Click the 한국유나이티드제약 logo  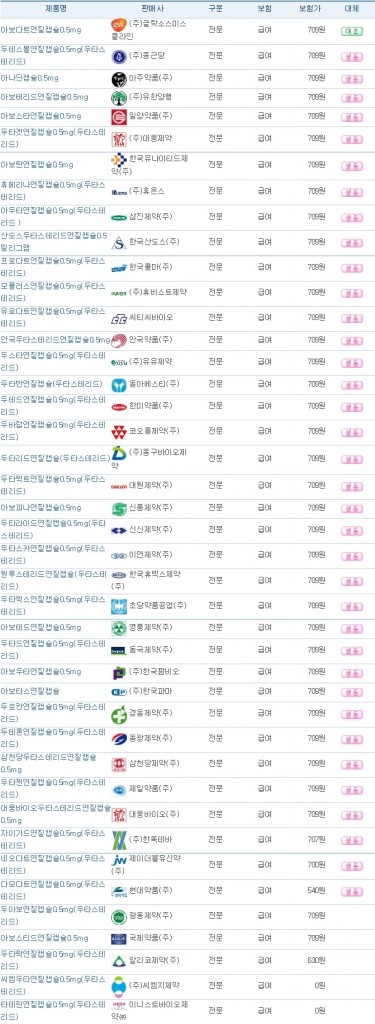119,161
